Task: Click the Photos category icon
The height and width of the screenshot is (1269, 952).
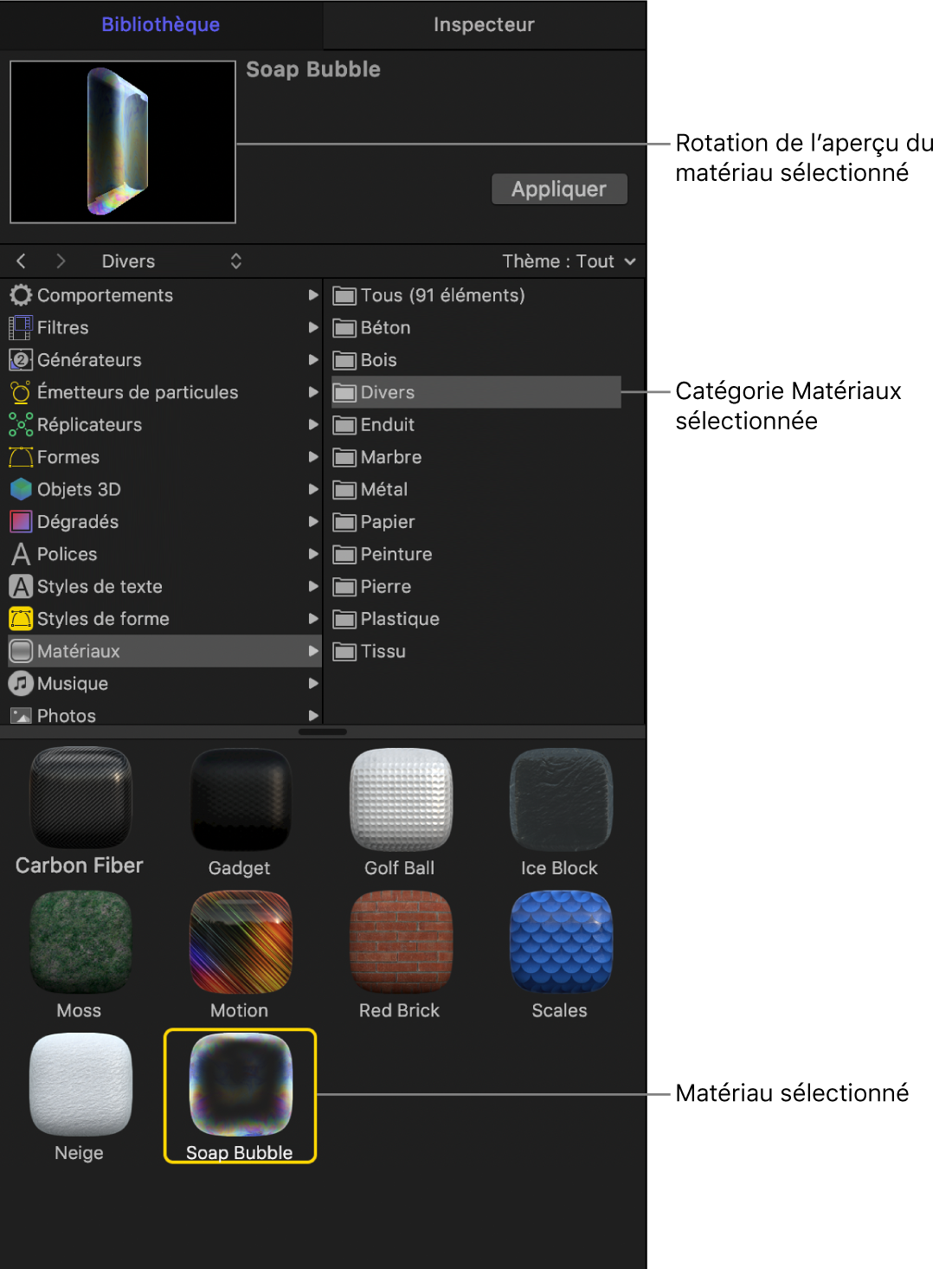Action: 21,716
